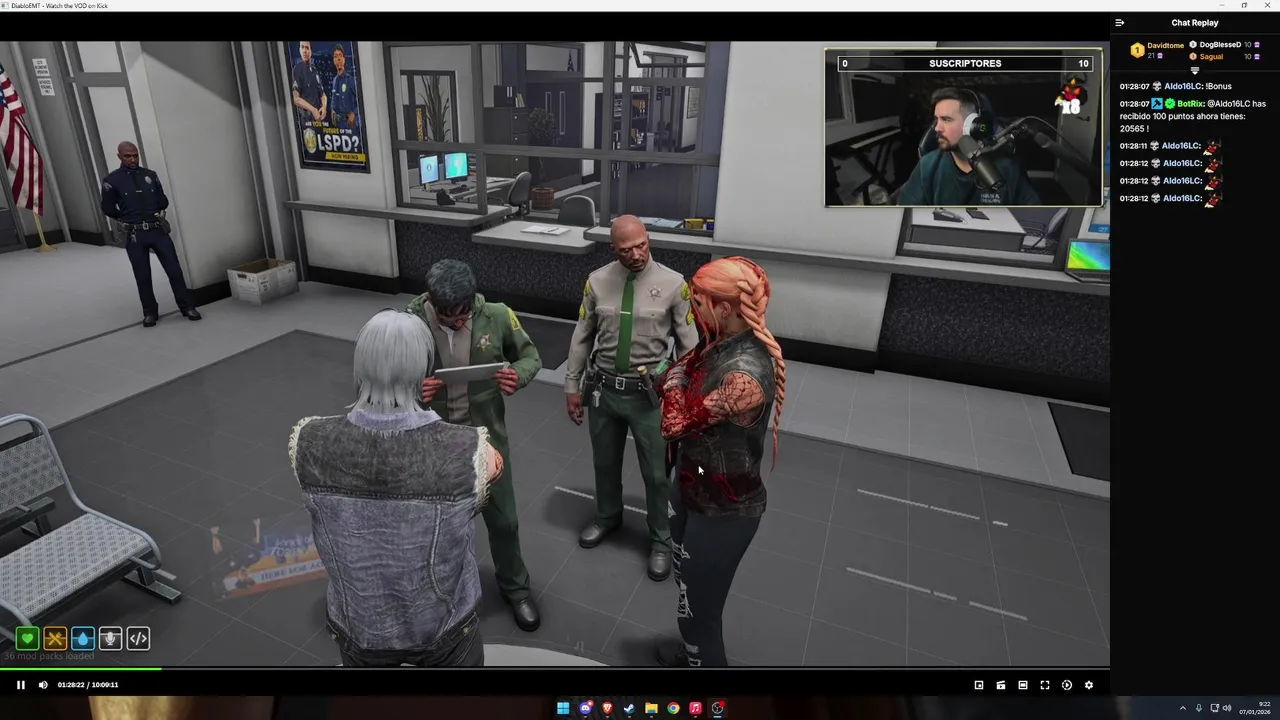Collapse the Chat Replay panel

[x=1120, y=23]
